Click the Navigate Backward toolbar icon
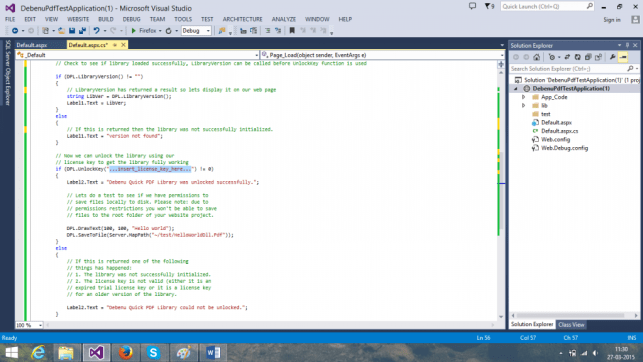This screenshot has height=362, width=643. tap(15, 31)
